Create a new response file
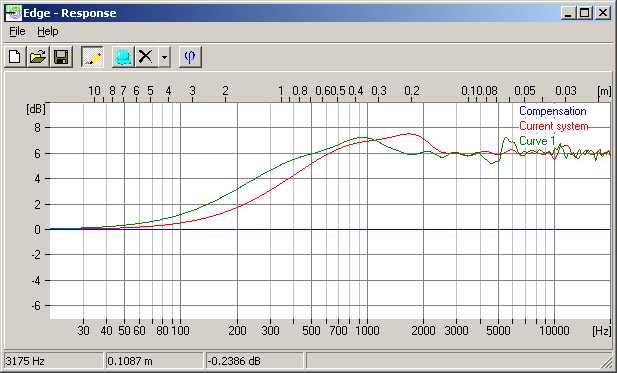617x373 pixels. pyautogui.click(x=15, y=57)
